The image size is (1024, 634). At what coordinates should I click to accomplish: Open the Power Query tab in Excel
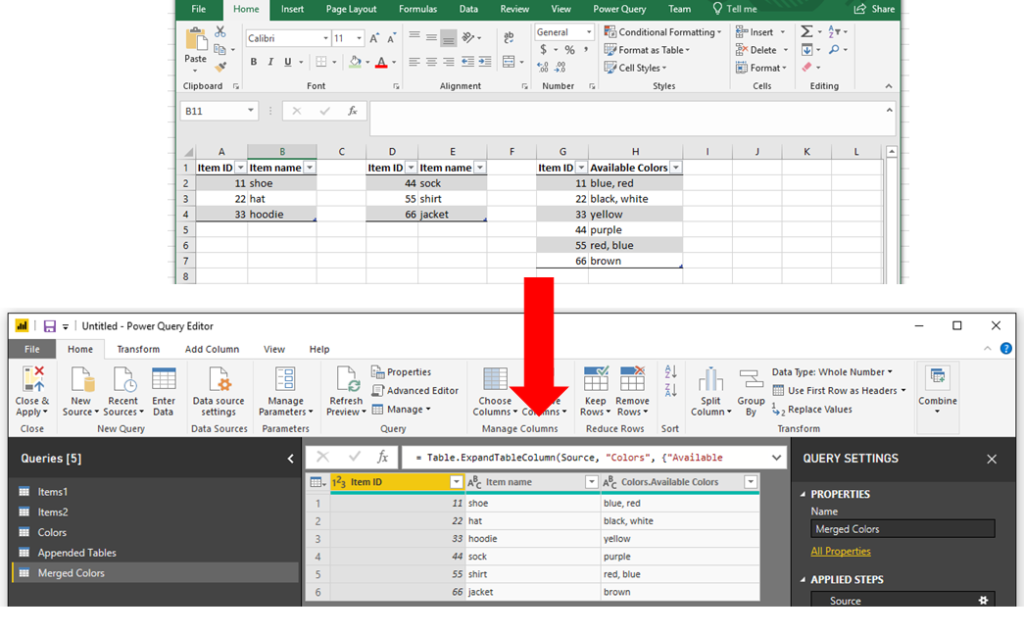[x=619, y=9]
